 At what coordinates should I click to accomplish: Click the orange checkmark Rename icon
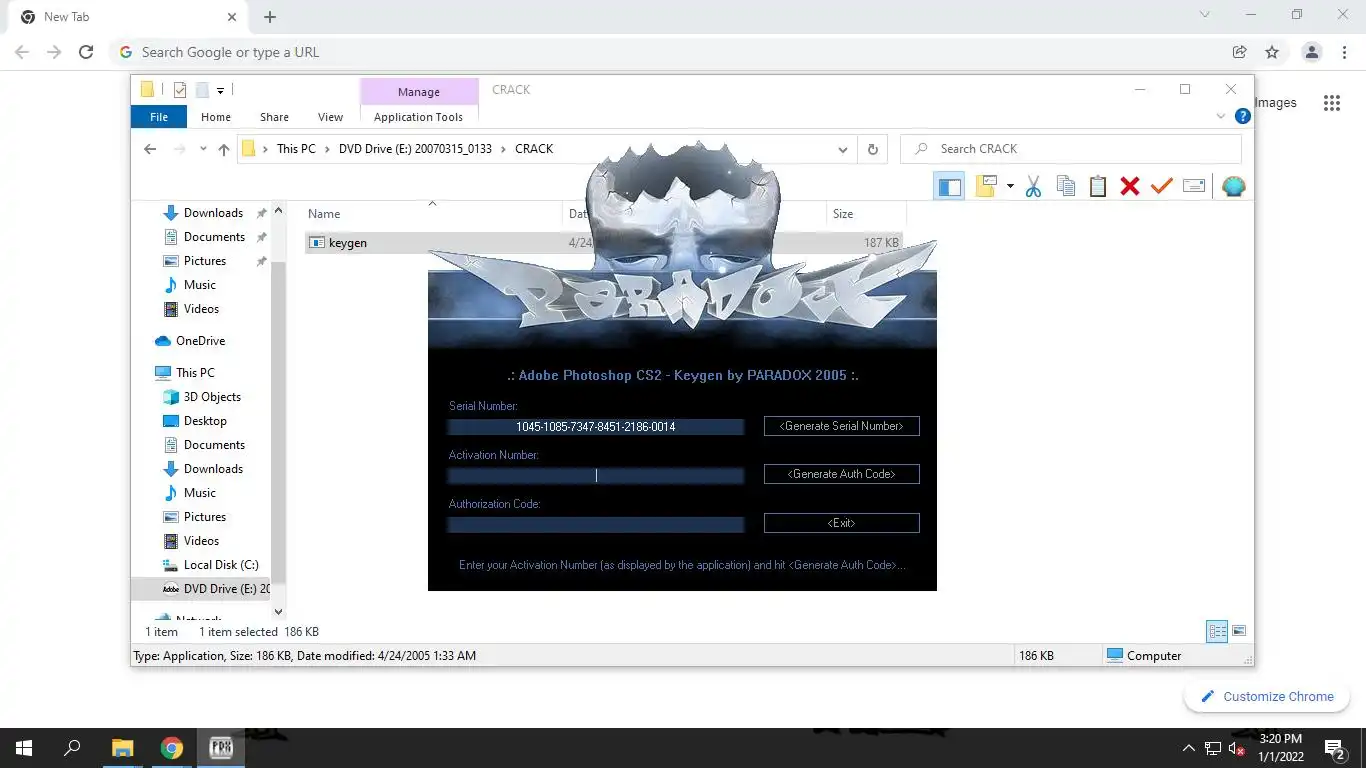click(x=1161, y=186)
